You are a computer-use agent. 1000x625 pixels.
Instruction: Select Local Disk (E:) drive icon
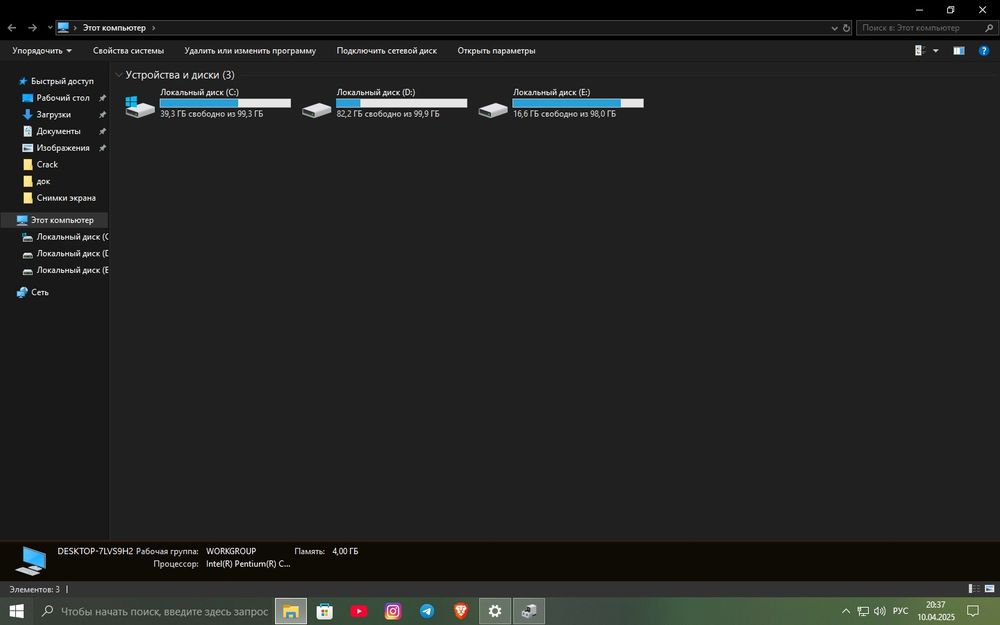coord(493,110)
